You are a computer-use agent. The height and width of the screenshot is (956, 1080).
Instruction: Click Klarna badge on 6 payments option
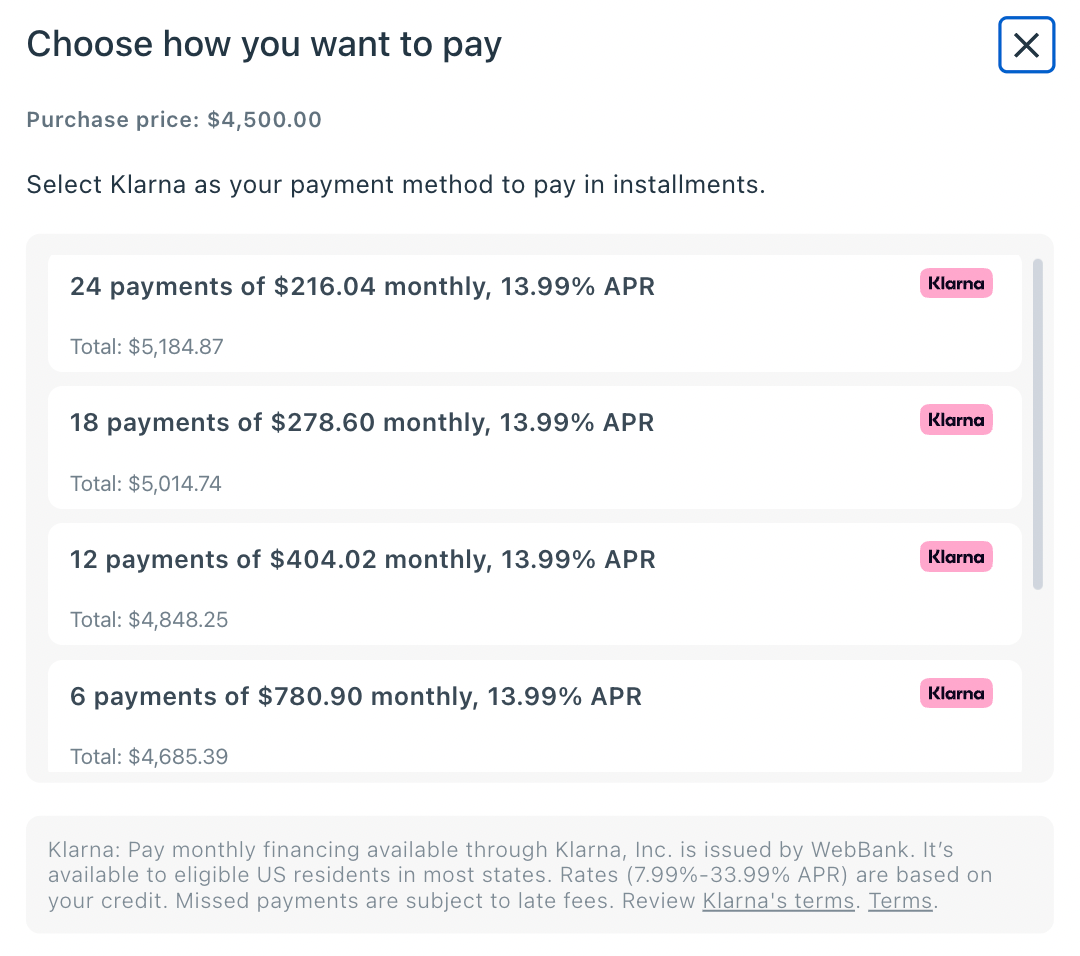point(956,693)
